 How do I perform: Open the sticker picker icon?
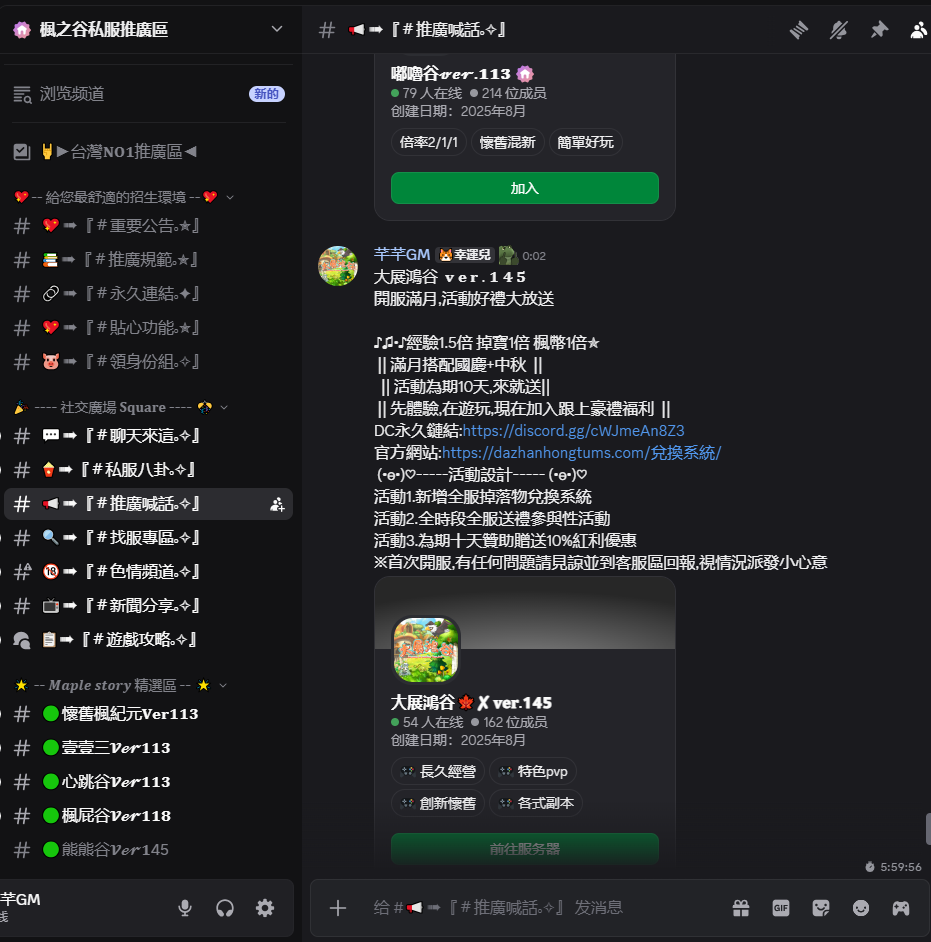[820, 908]
